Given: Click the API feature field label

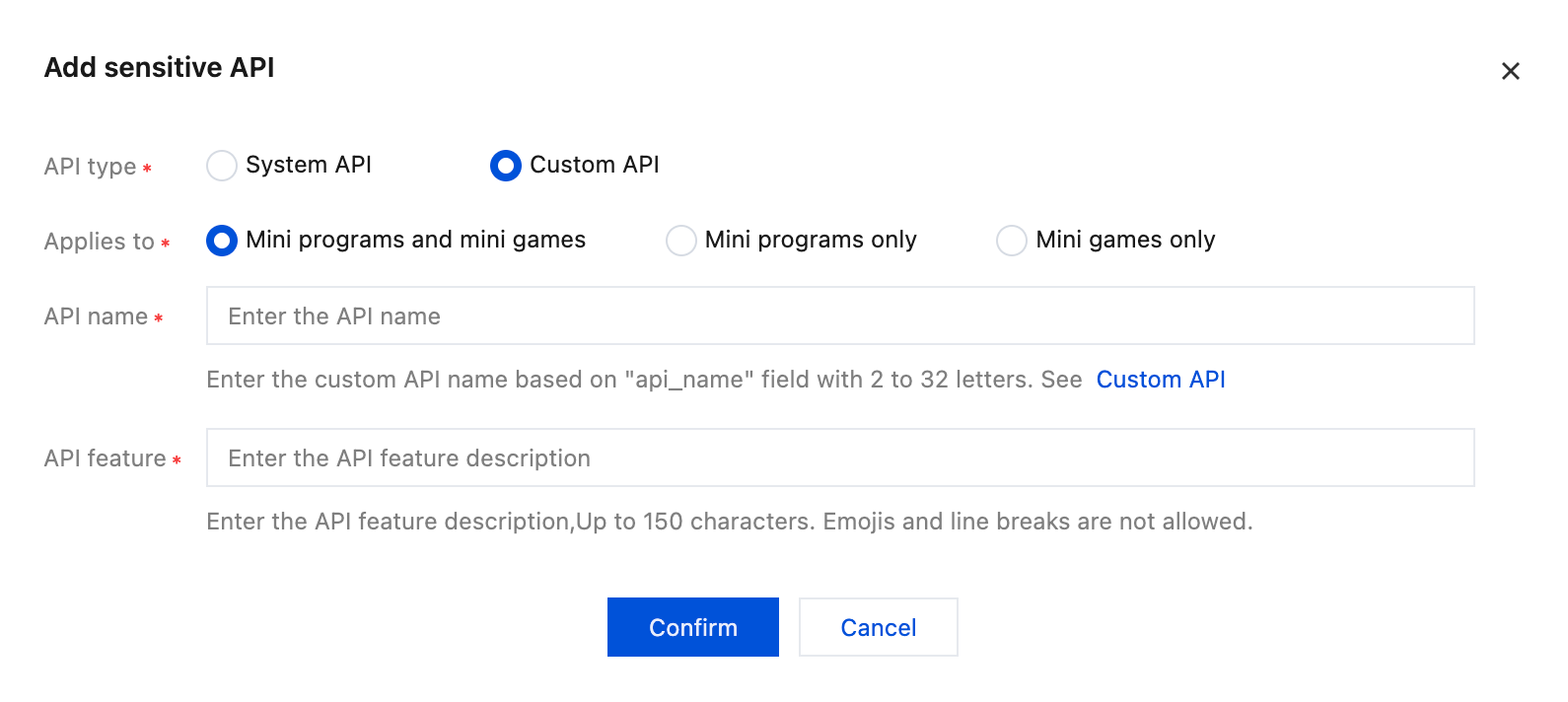Looking at the screenshot, I should click(105, 458).
